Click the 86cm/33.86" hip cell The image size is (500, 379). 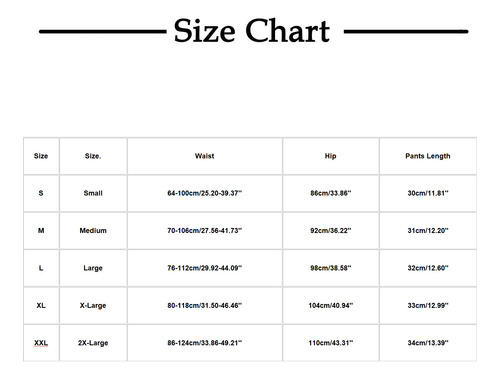[x=331, y=193]
